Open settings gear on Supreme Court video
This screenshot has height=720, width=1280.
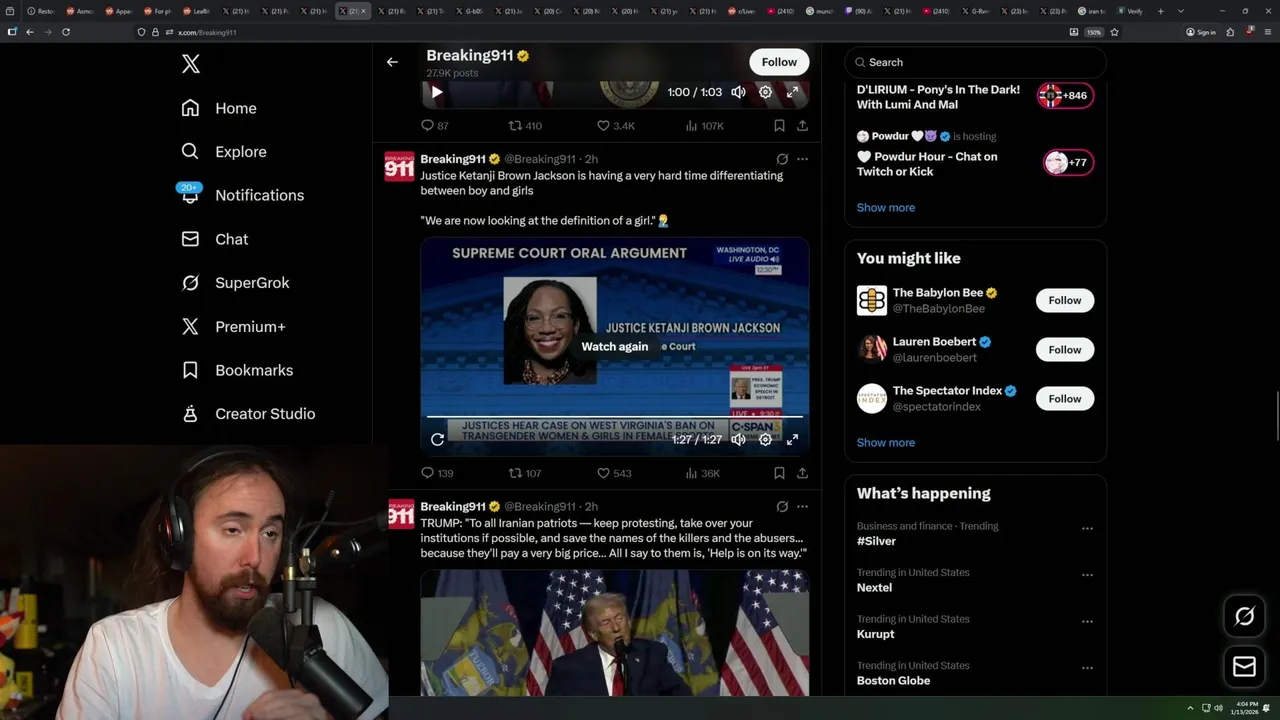click(765, 439)
